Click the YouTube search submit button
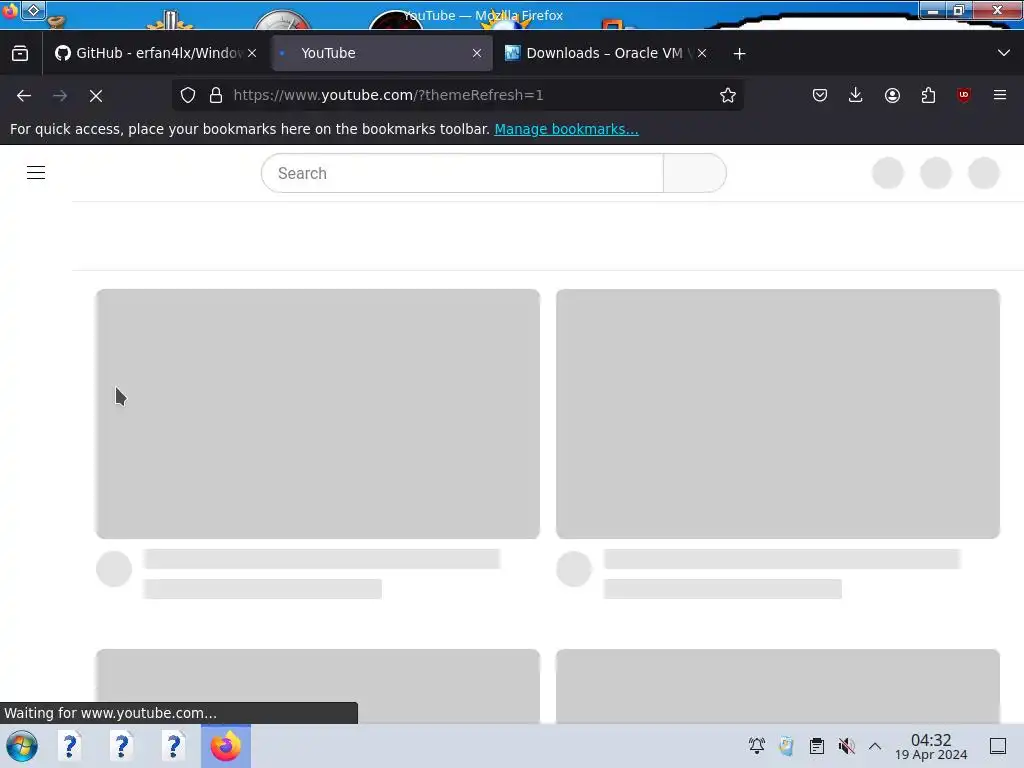 click(x=695, y=173)
